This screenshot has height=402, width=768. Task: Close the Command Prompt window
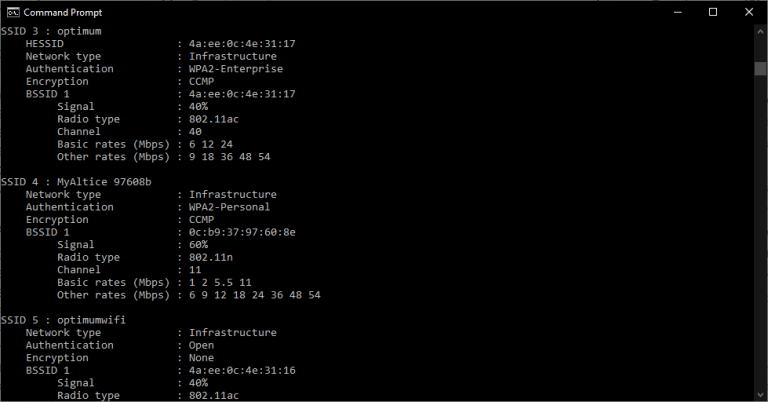pyautogui.click(x=748, y=11)
